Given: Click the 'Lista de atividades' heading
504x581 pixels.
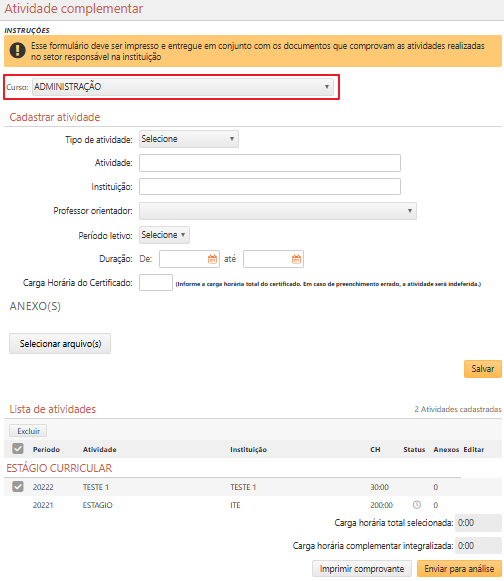Looking at the screenshot, I should [53, 409].
